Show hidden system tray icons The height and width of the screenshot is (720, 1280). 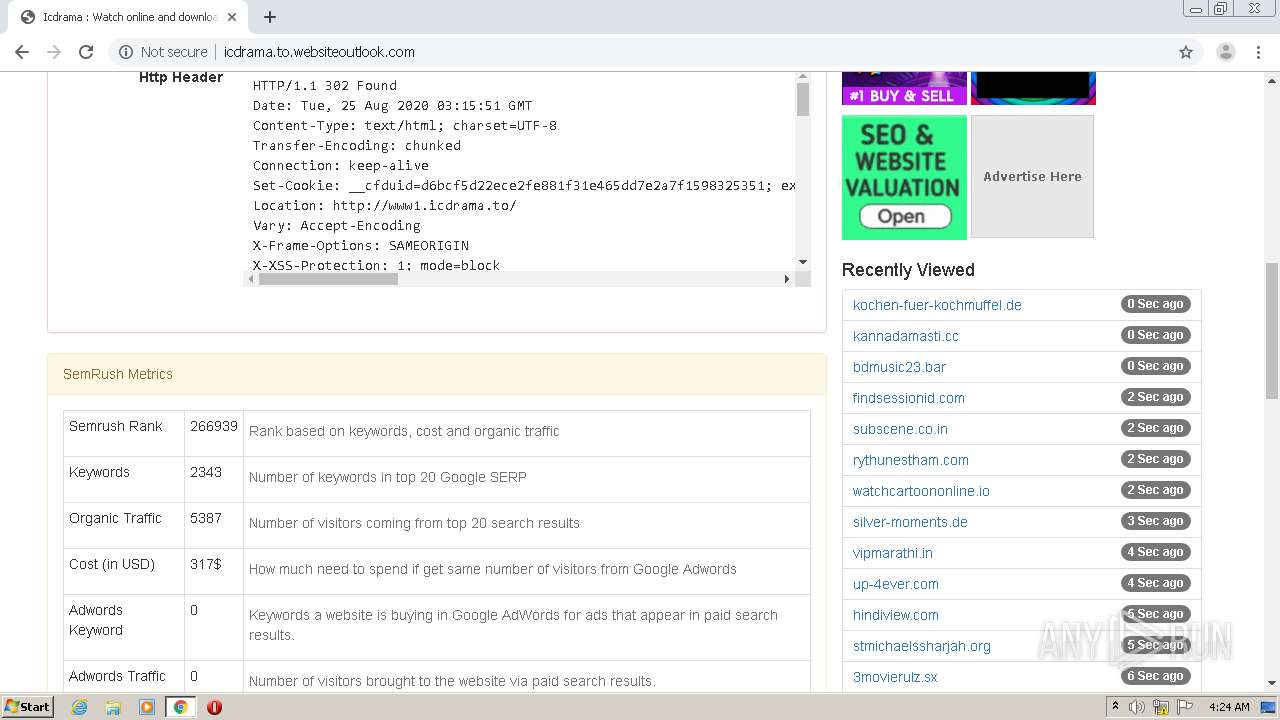tap(1115, 707)
